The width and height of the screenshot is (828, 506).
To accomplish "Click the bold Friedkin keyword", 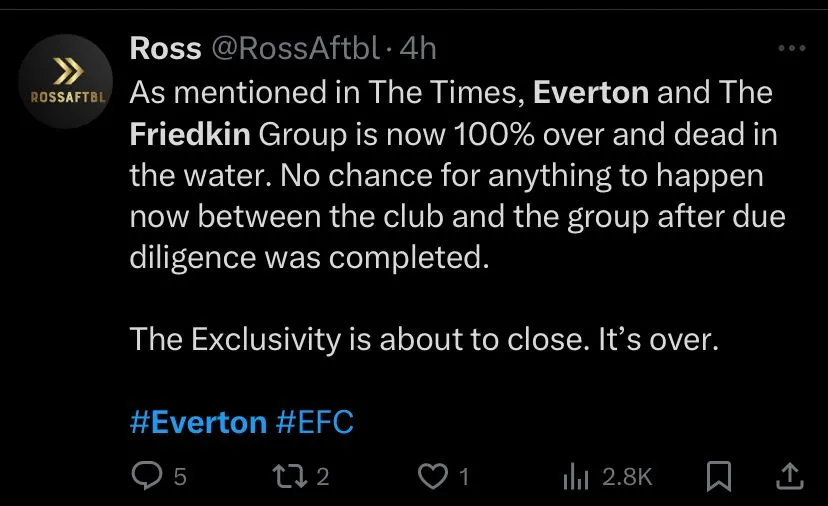I will (x=192, y=134).
